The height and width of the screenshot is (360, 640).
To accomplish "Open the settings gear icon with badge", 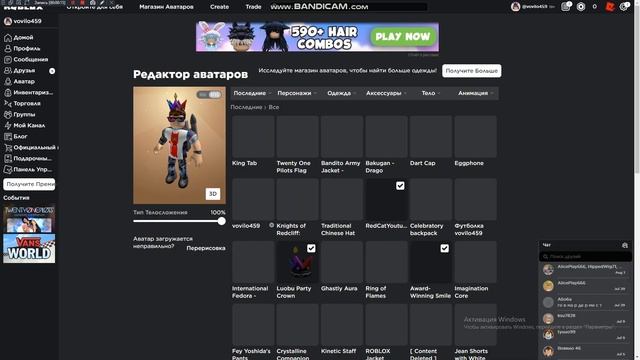I will click(x=624, y=7).
